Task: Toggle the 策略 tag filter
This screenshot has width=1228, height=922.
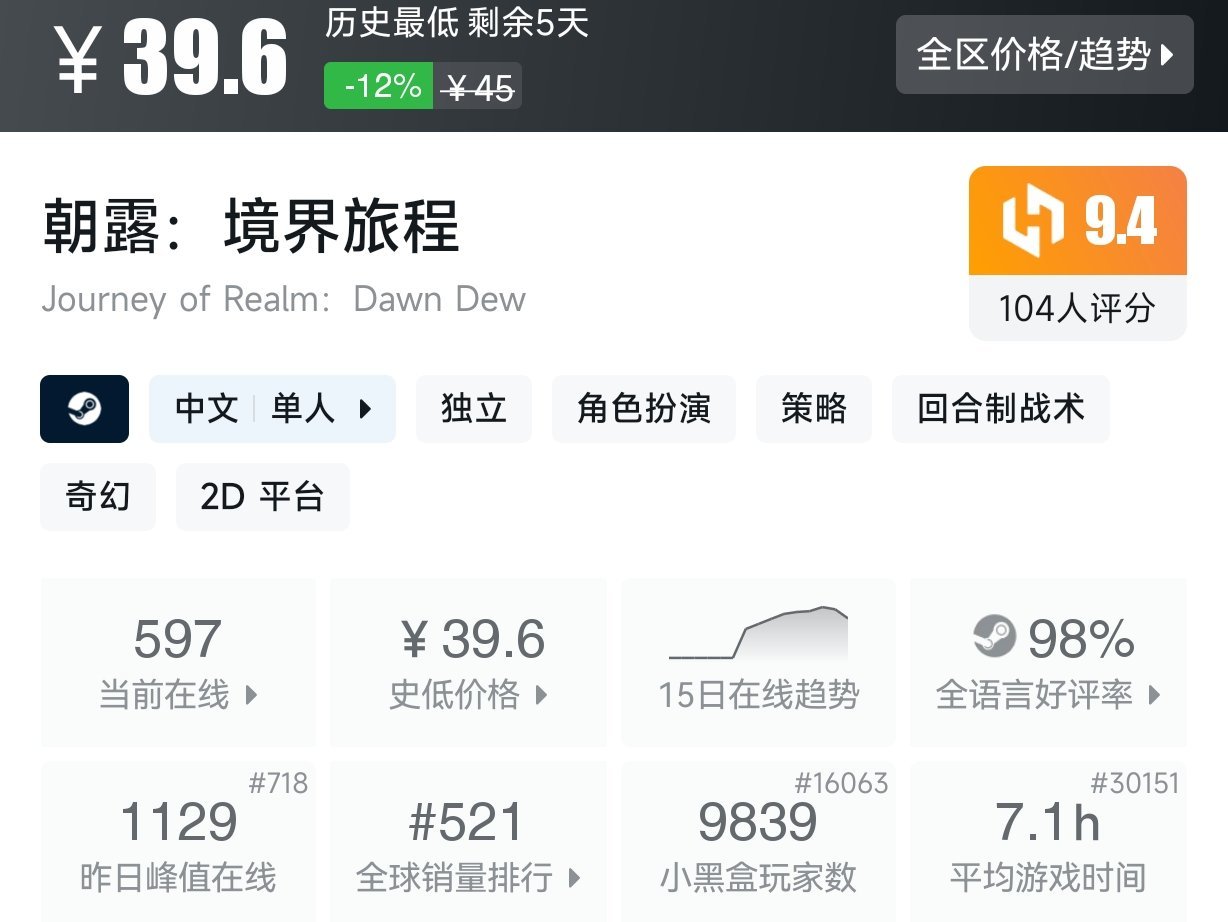Action: point(813,409)
